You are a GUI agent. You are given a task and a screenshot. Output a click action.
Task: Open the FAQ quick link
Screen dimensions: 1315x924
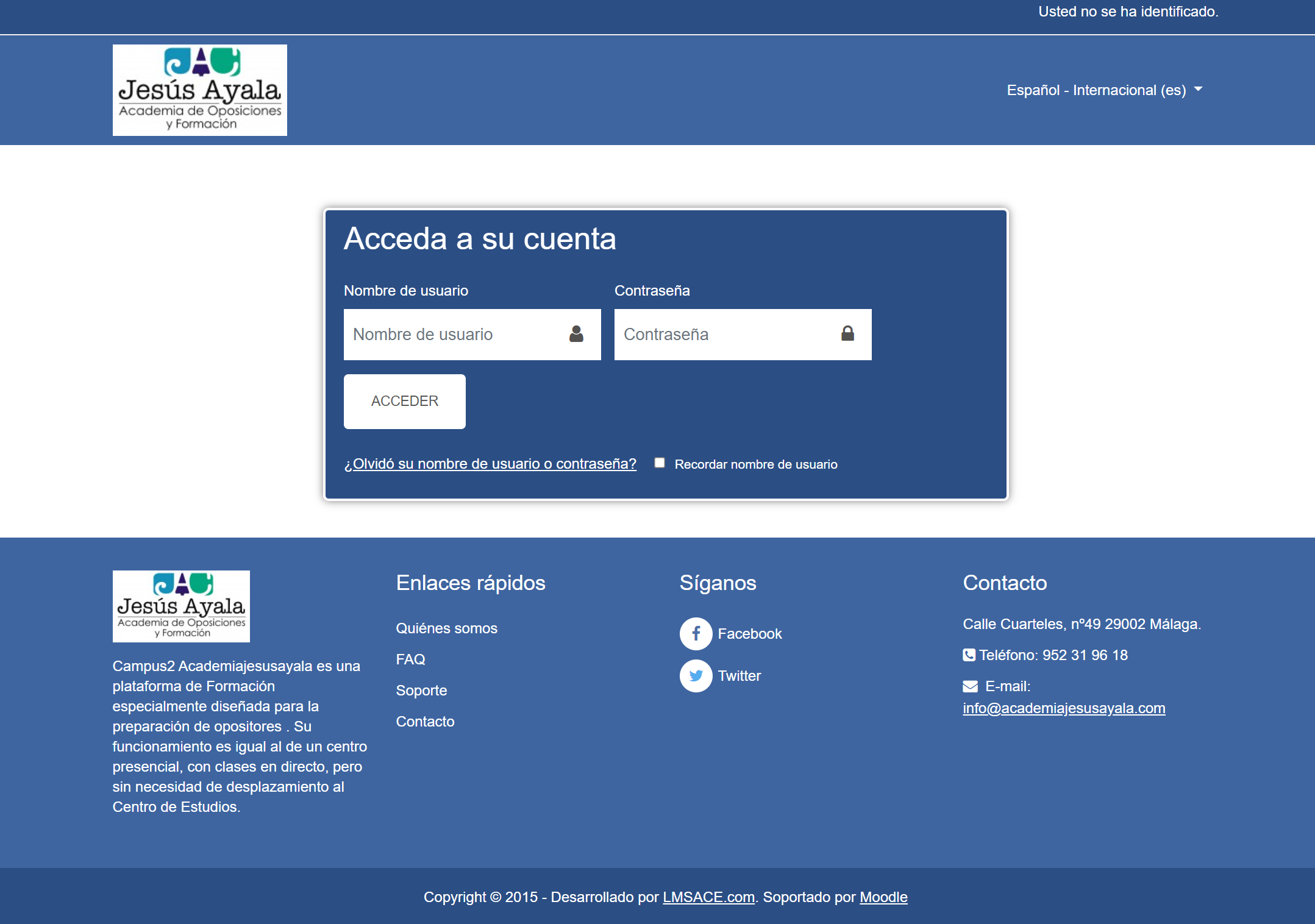410,659
